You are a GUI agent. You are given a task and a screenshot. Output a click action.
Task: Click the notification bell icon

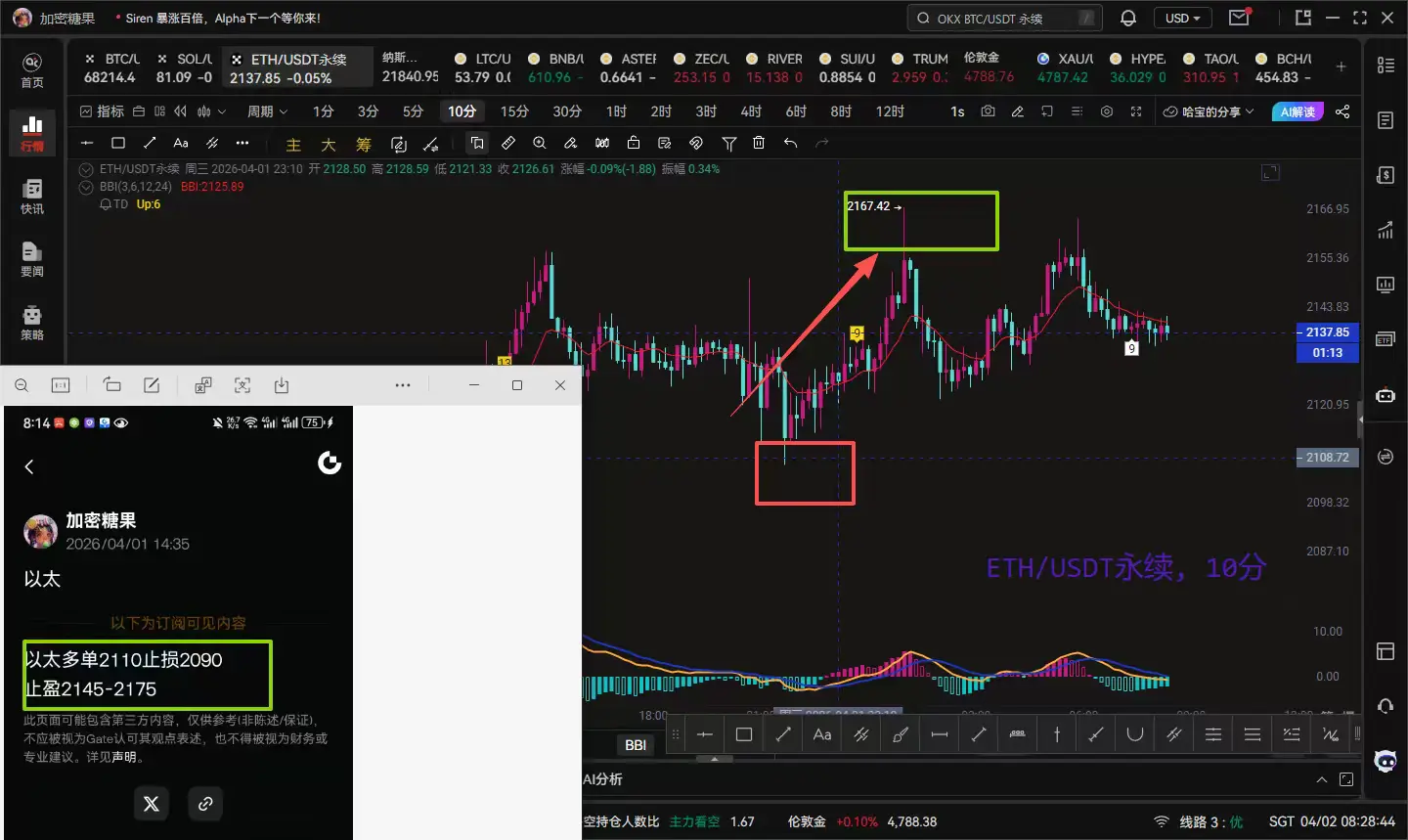pyautogui.click(x=1128, y=18)
